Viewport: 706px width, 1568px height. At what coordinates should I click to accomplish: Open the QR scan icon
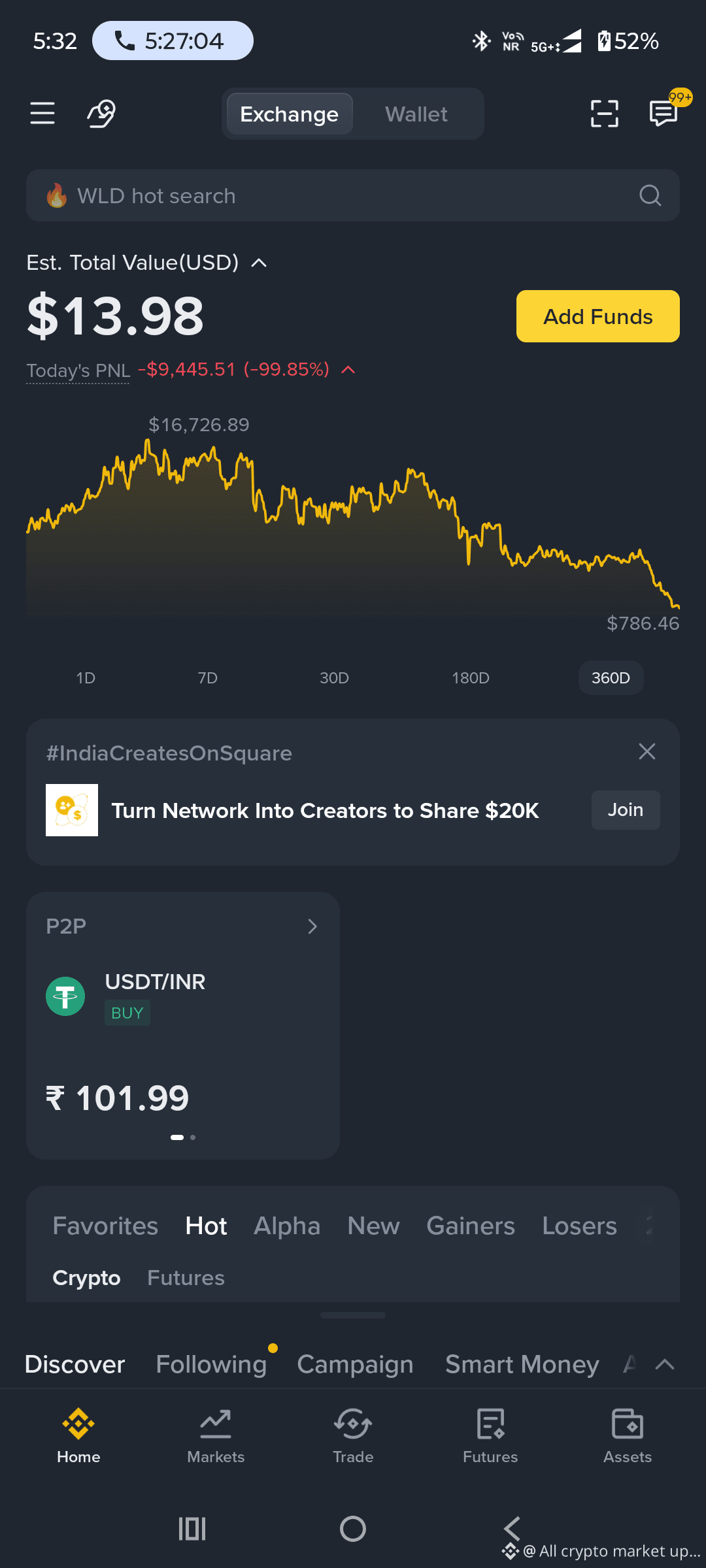[x=604, y=114]
